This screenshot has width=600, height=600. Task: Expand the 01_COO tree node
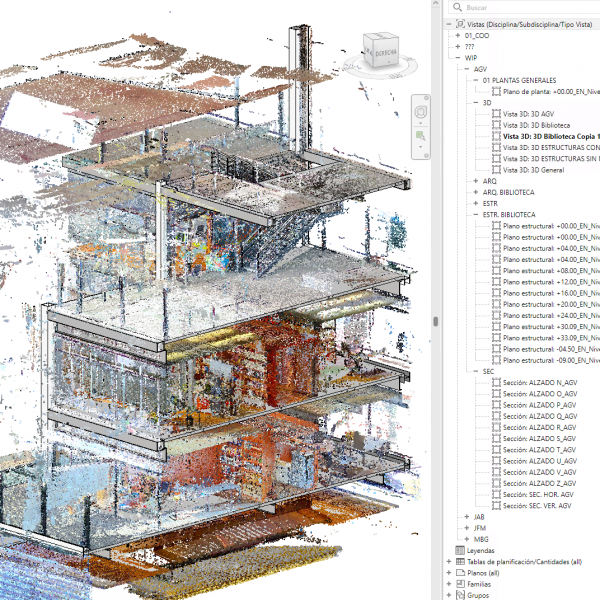pos(457,35)
